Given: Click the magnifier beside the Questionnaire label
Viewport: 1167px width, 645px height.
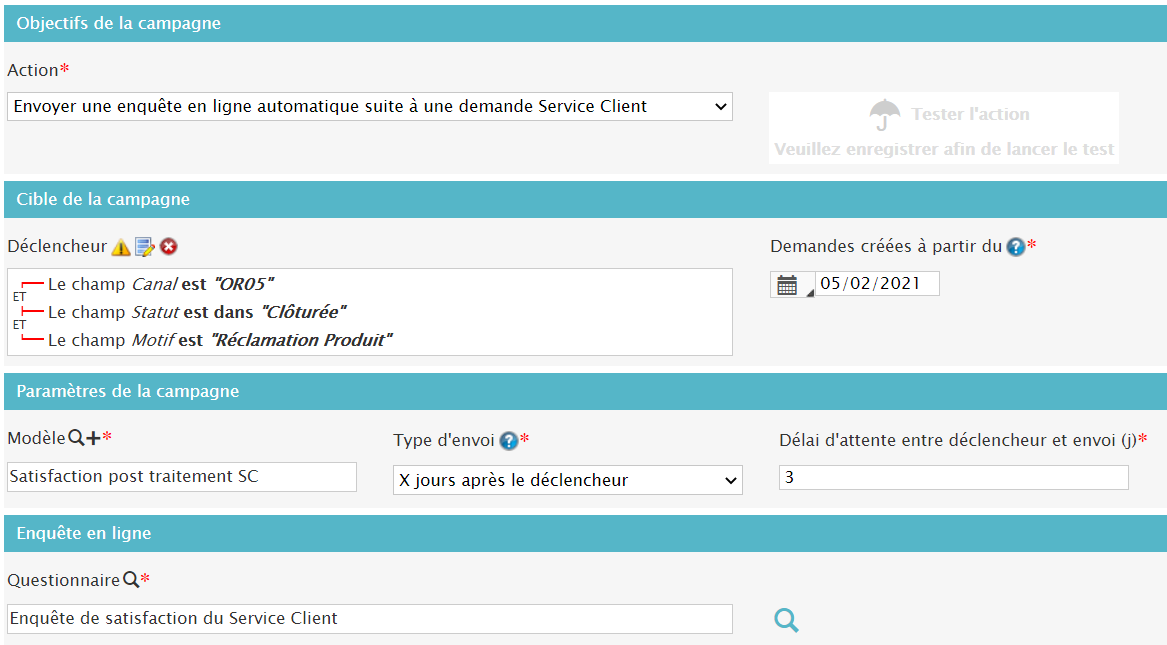Looking at the screenshot, I should click(130, 580).
